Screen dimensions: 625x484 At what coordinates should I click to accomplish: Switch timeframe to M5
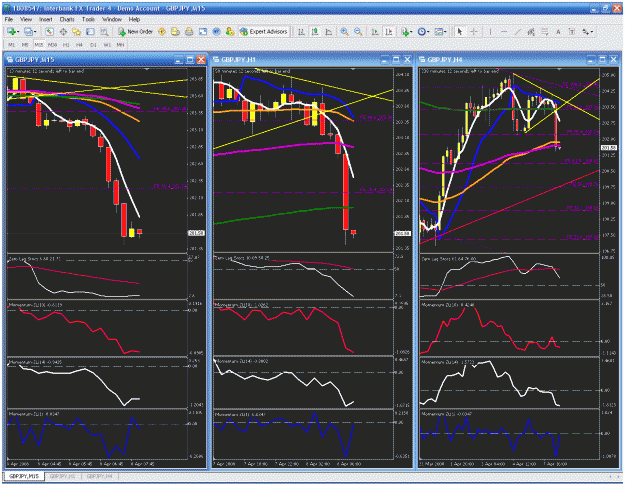[x=25, y=45]
